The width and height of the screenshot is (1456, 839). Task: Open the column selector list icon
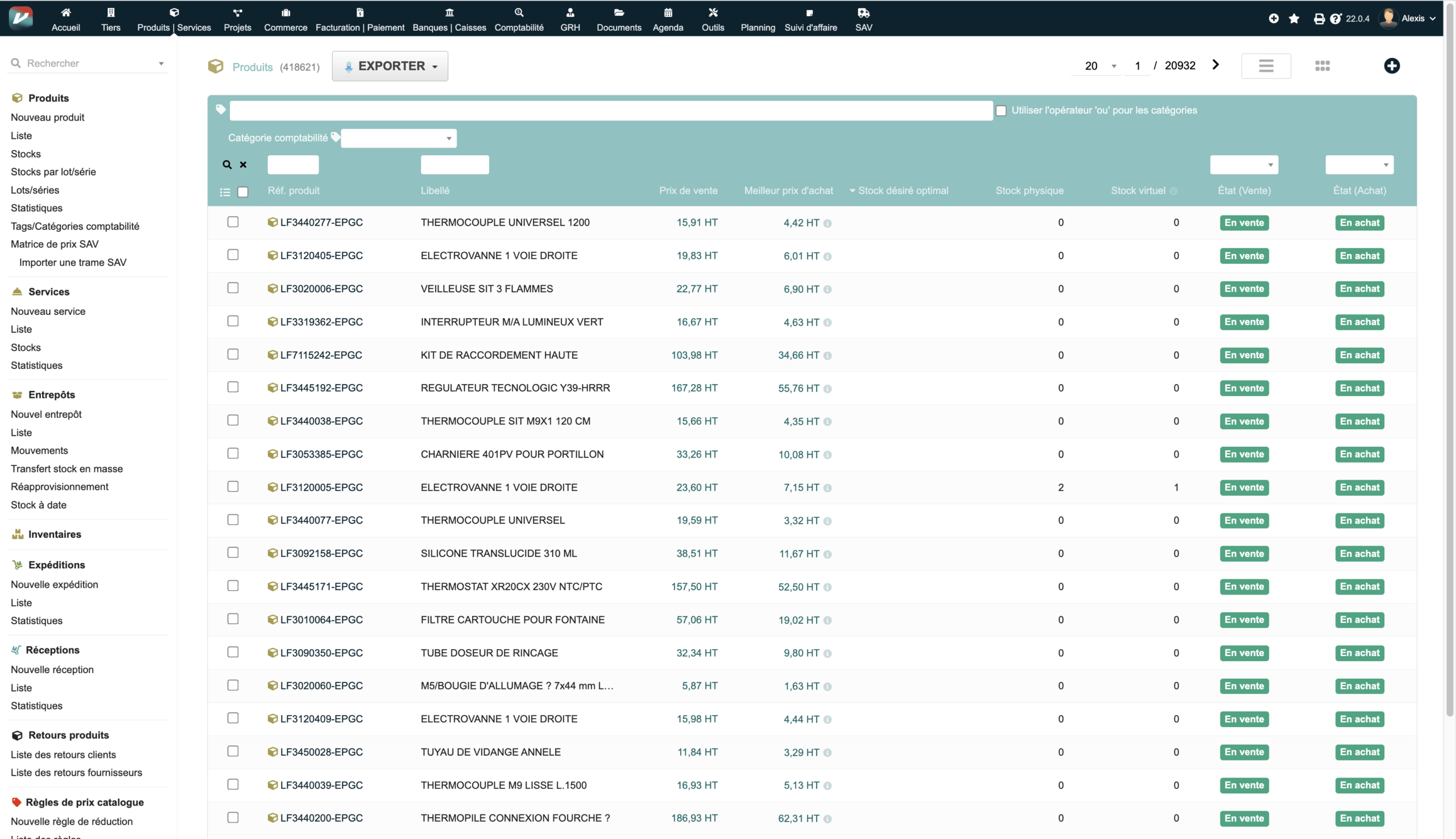tap(225, 192)
